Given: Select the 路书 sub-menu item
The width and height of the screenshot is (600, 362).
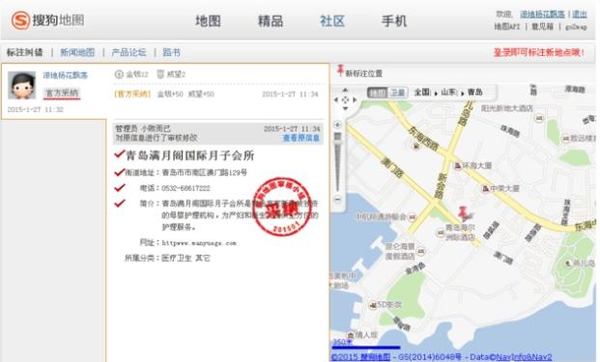Looking at the screenshot, I should click(171, 52).
